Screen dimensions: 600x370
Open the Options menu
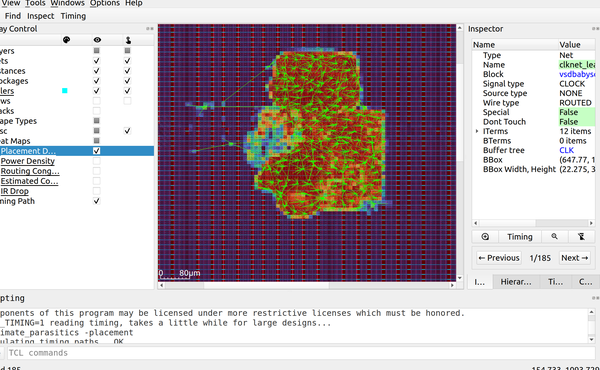click(105, 3)
